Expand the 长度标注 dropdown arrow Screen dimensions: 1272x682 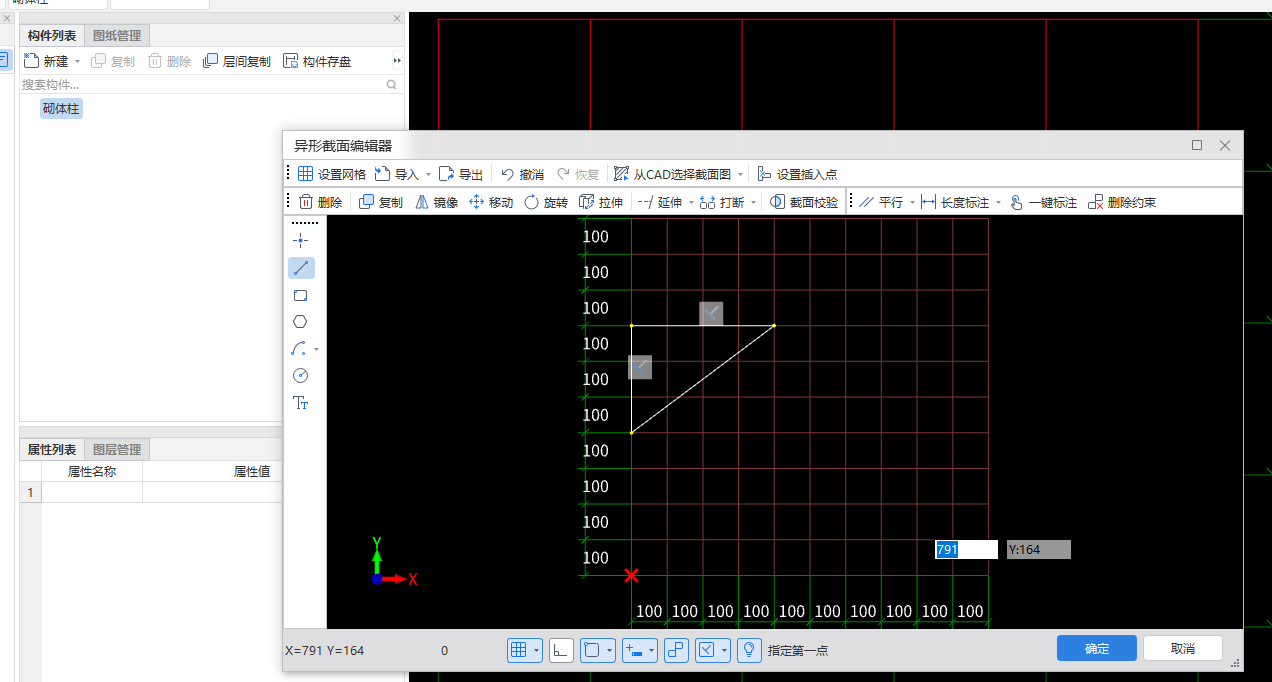[x=998, y=202]
